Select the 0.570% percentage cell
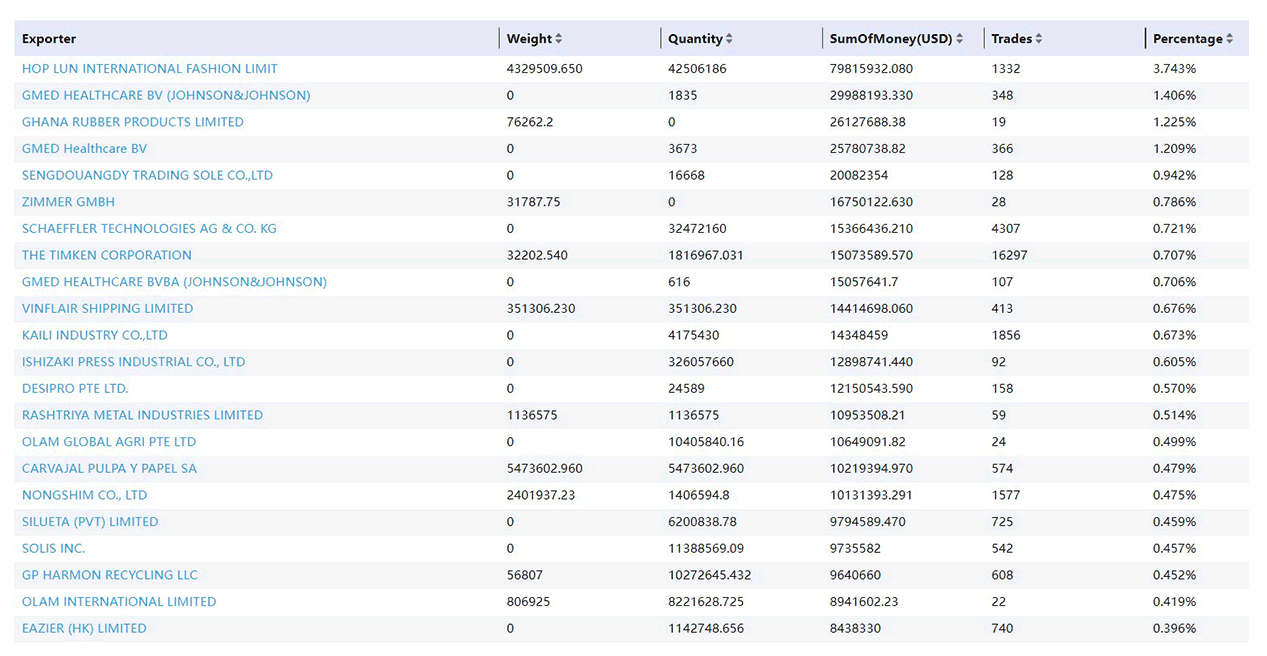 [x=1175, y=388]
